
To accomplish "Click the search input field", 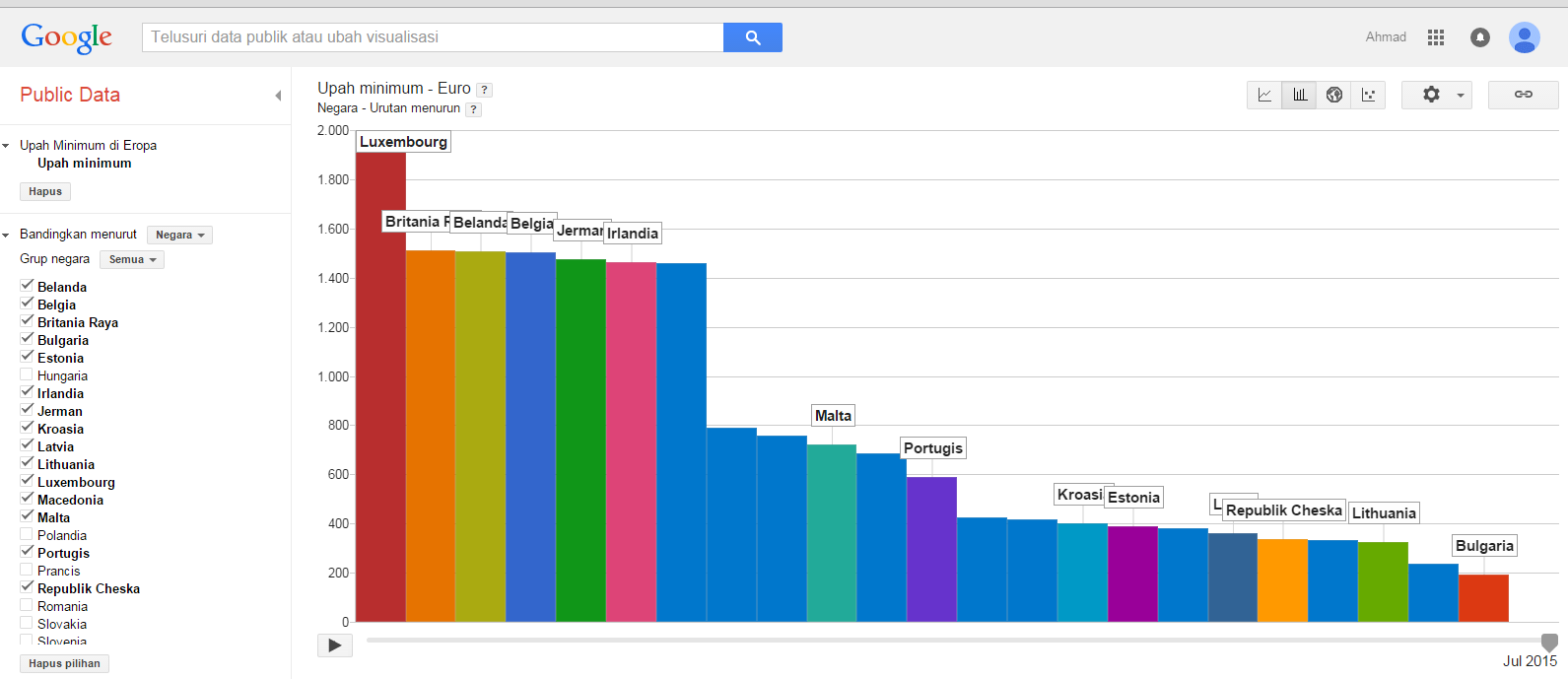I will pos(433,37).
